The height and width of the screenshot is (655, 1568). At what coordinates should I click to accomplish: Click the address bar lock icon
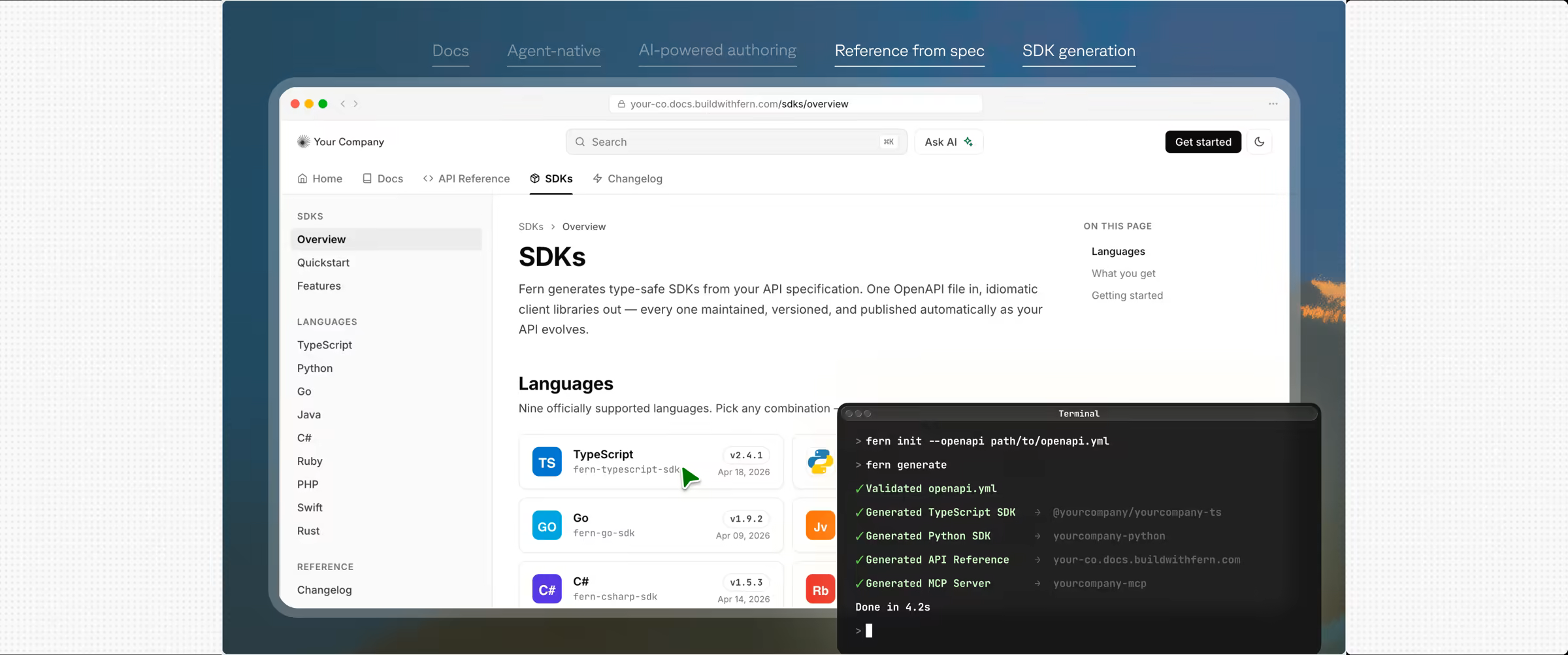pos(621,104)
